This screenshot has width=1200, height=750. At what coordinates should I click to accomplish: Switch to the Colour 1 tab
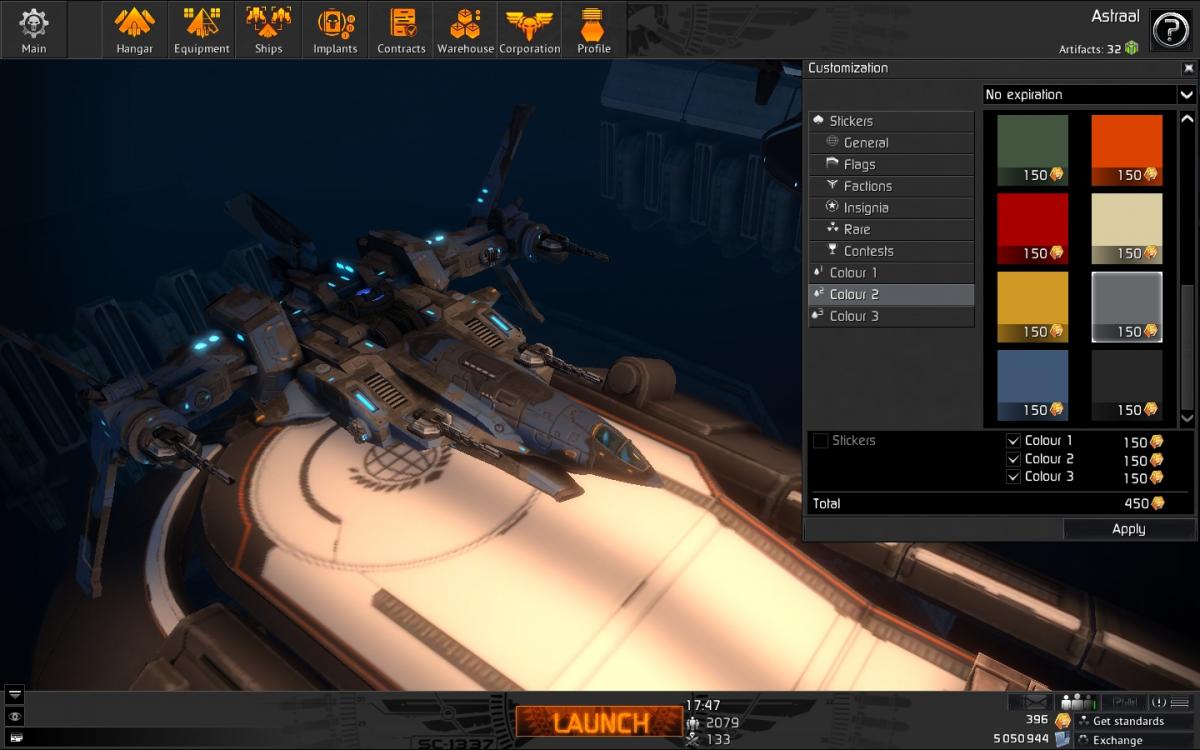(891, 273)
